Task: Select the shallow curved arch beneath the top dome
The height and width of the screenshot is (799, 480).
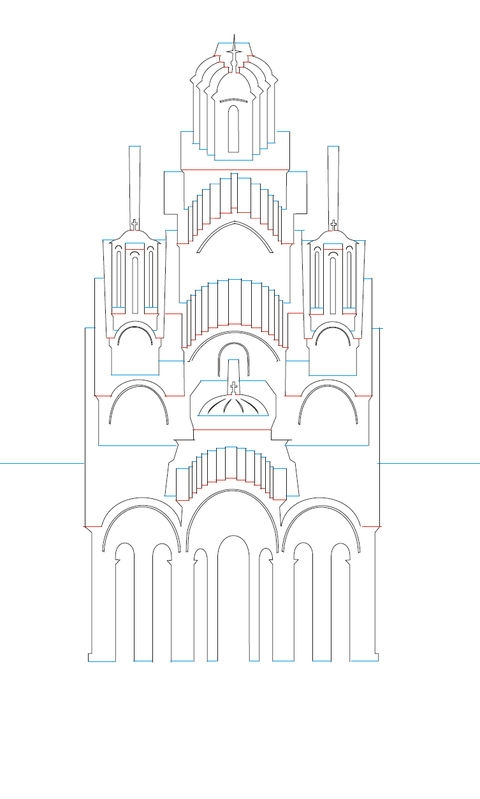Action: 235,236
